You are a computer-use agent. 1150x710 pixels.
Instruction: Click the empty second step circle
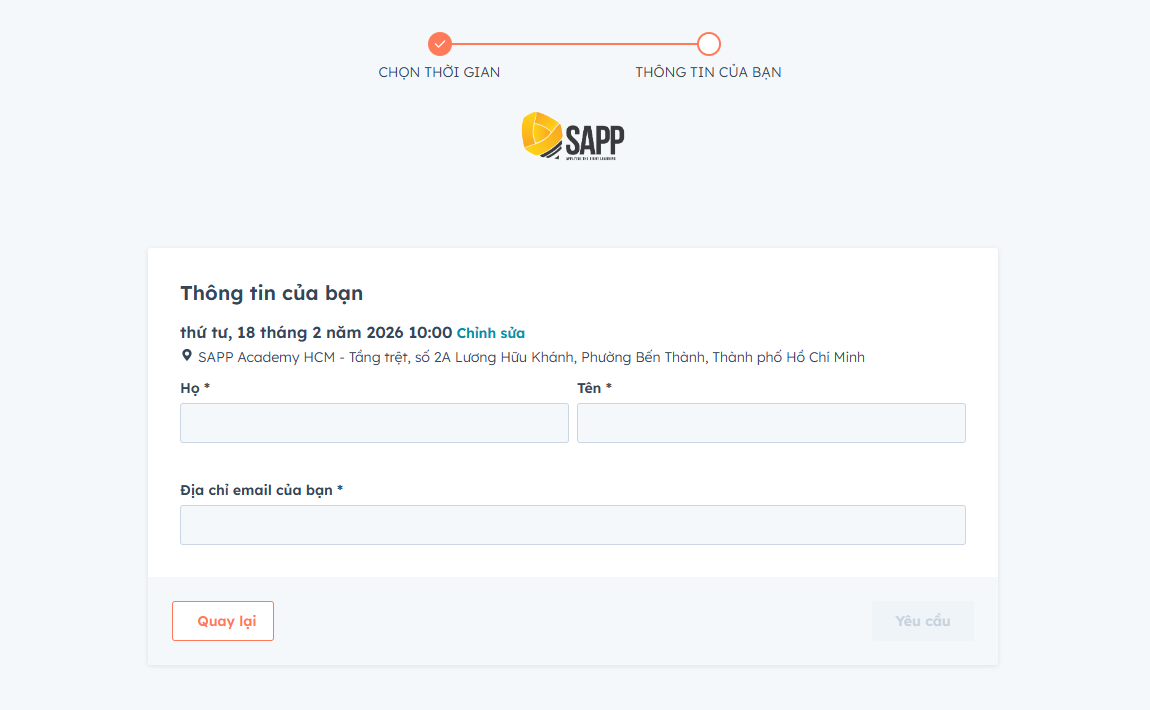709,44
